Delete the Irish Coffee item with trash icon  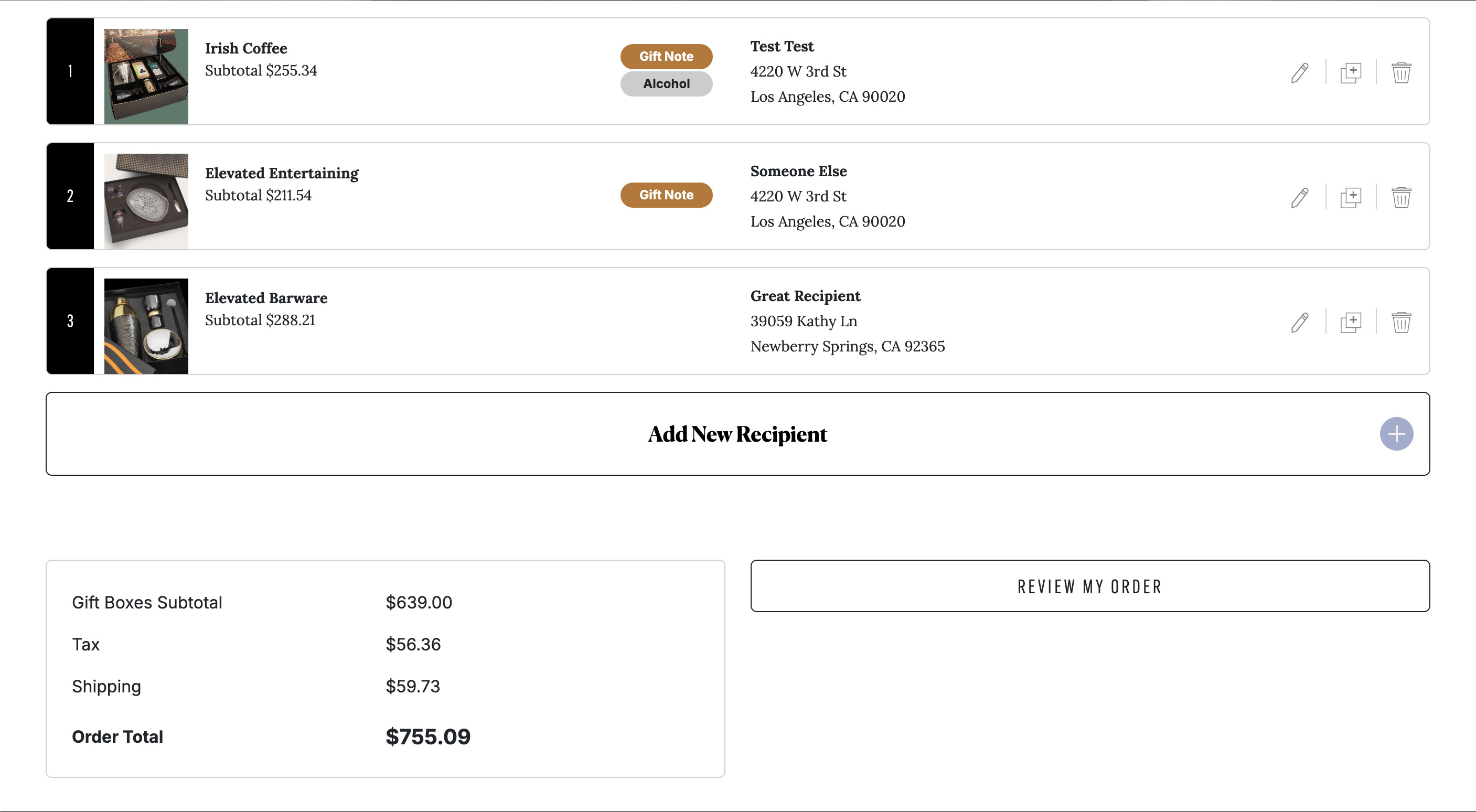1401,73
